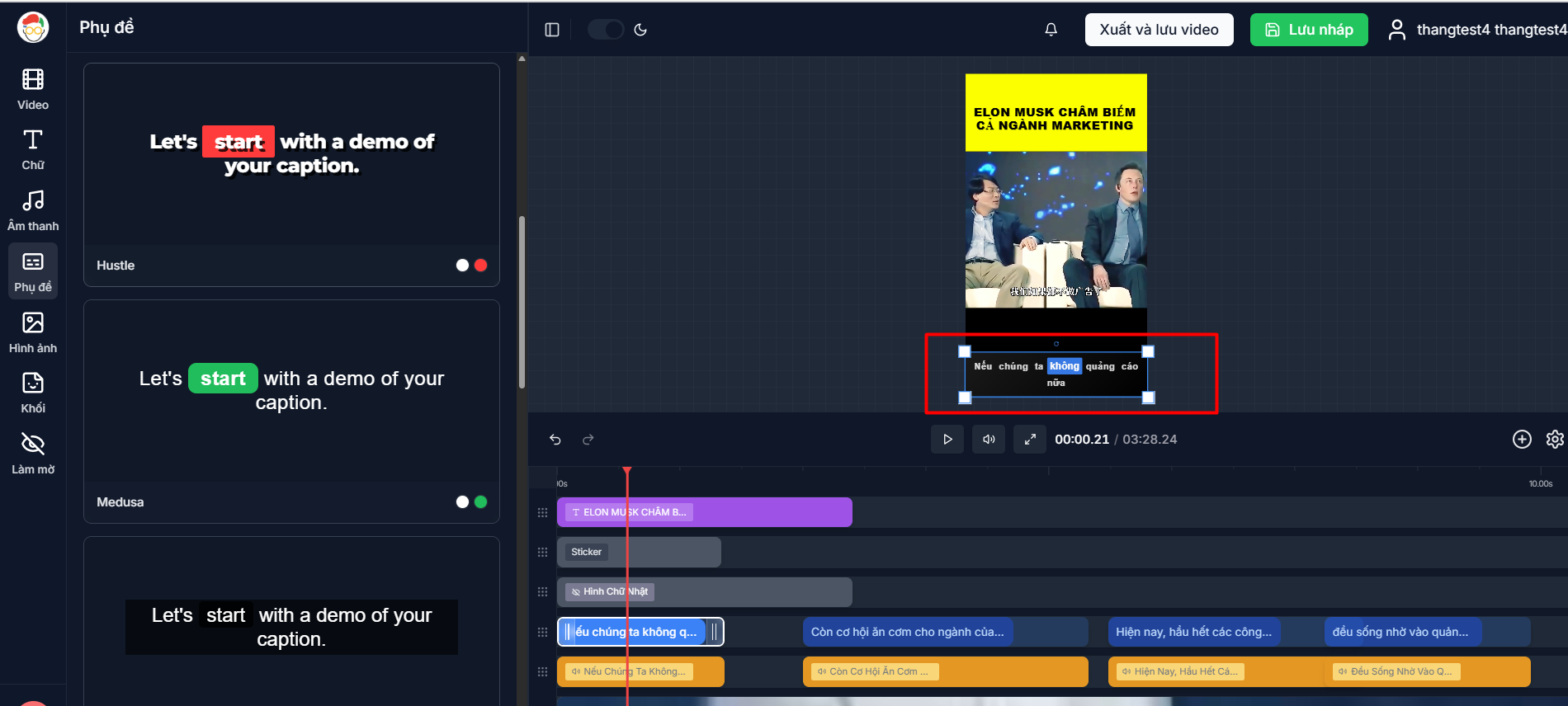Select subtitle clip Còn cơ hội ăn cơm

[945, 632]
